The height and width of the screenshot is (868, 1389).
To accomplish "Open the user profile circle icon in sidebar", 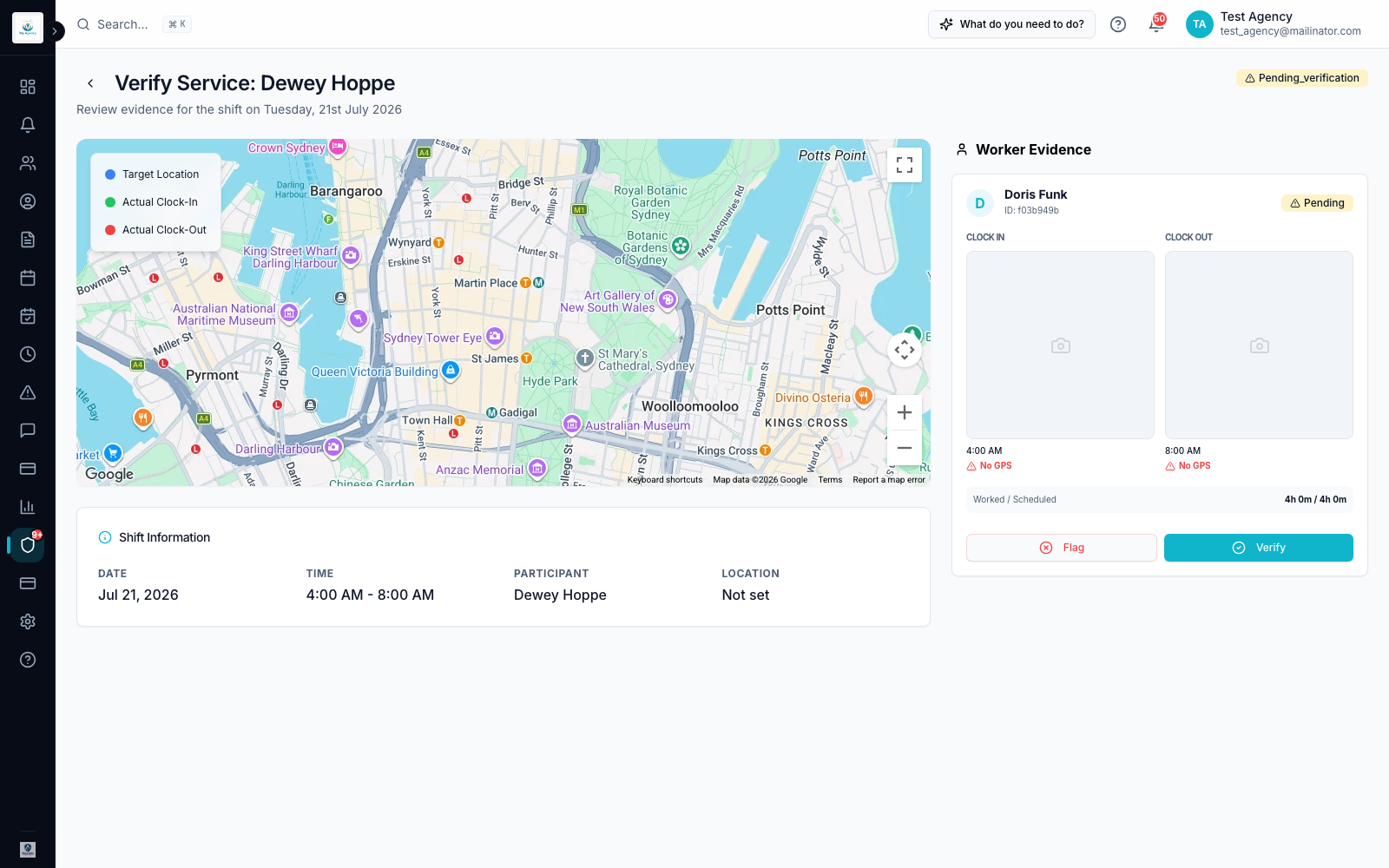I will coord(28,201).
